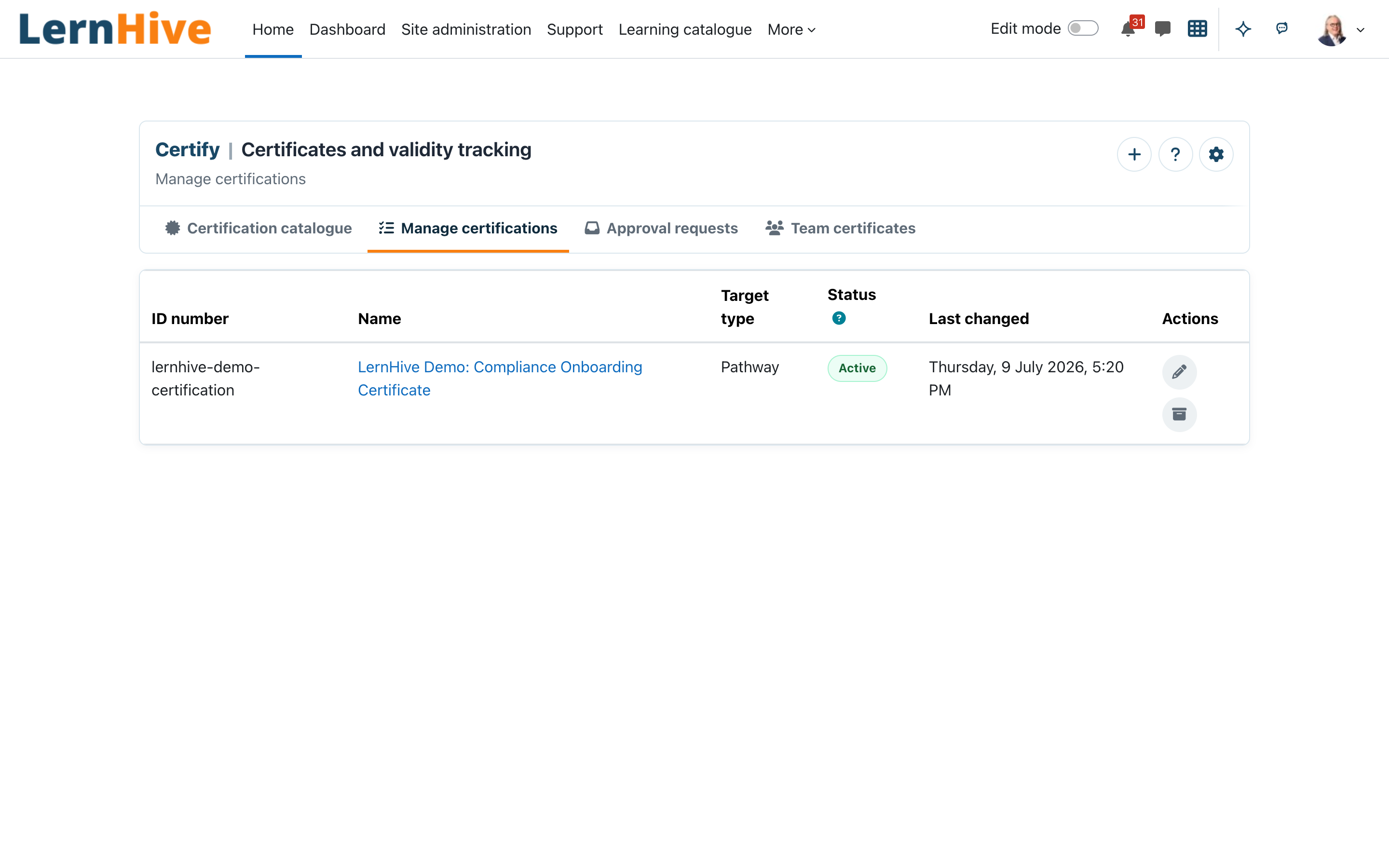Switch to the Approval requests tab
The width and height of the screenshot is (1389, 868).
pyautogui.click(x=661, y=229)
